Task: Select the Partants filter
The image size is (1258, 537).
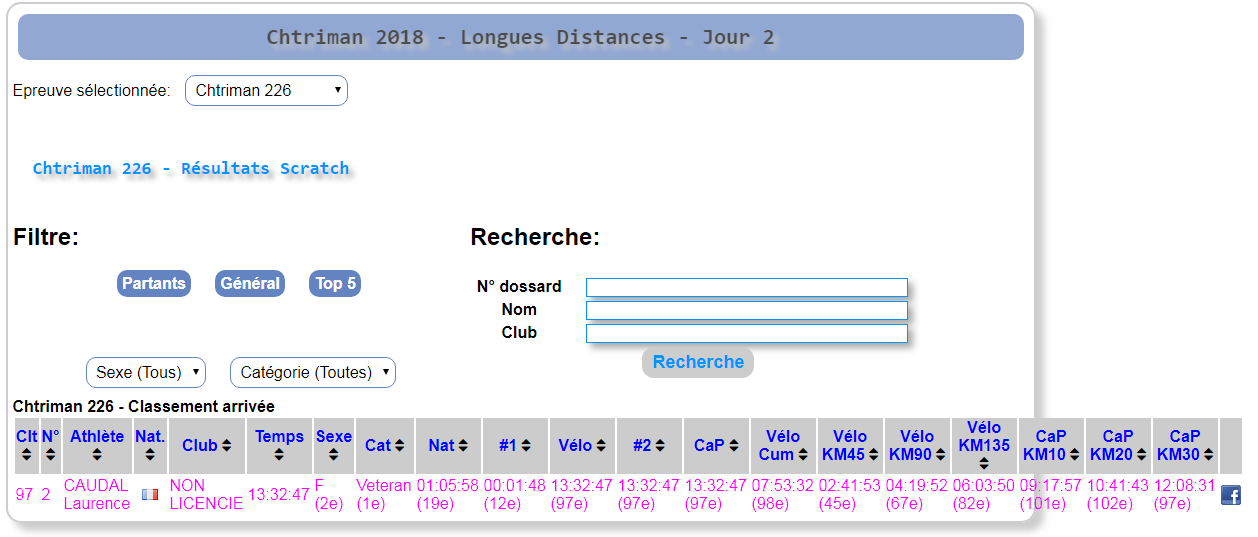Action: point(154,284)
